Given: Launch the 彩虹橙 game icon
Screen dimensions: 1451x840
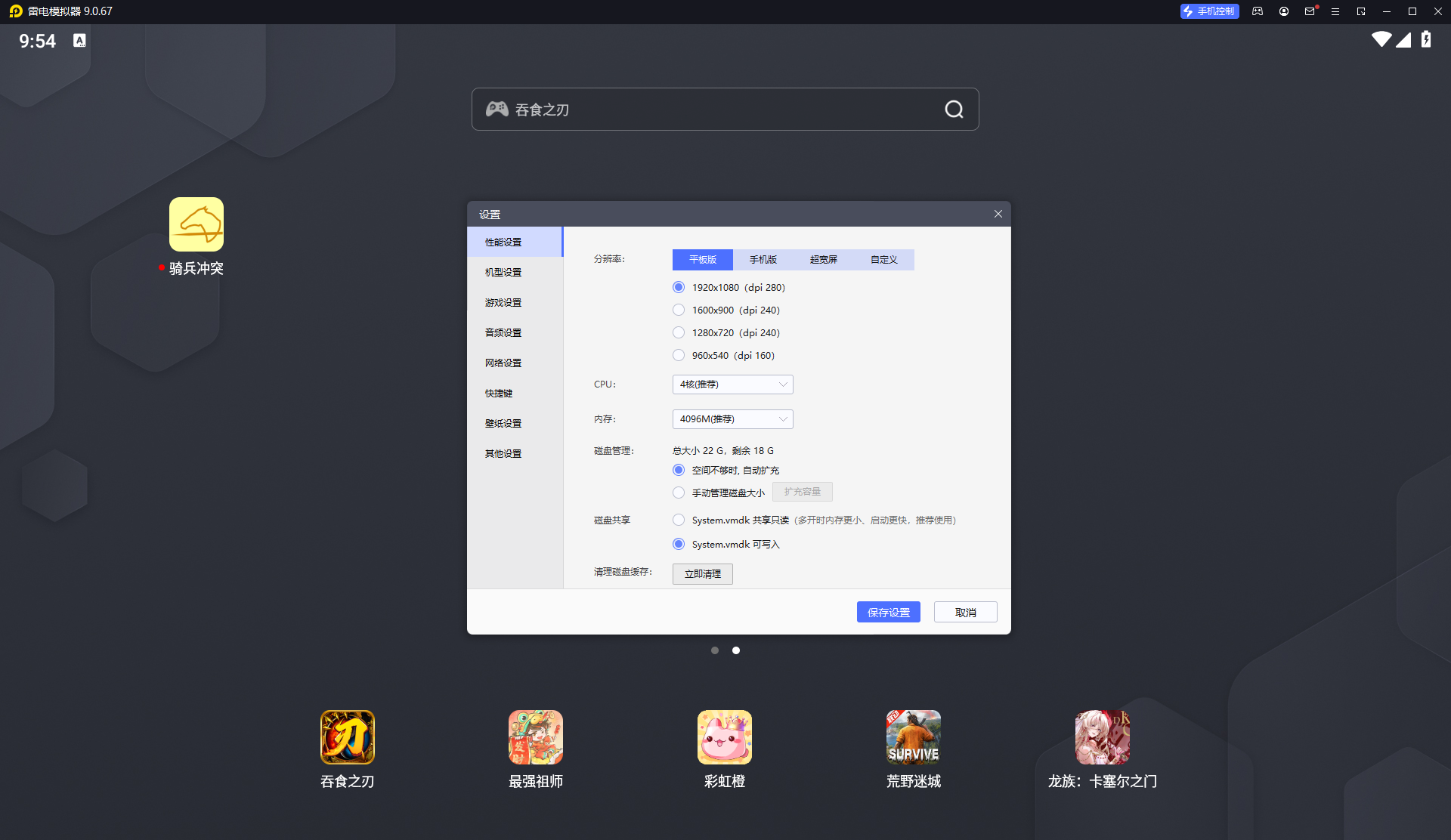Looking at the screenshot, I should coord(725,737).
